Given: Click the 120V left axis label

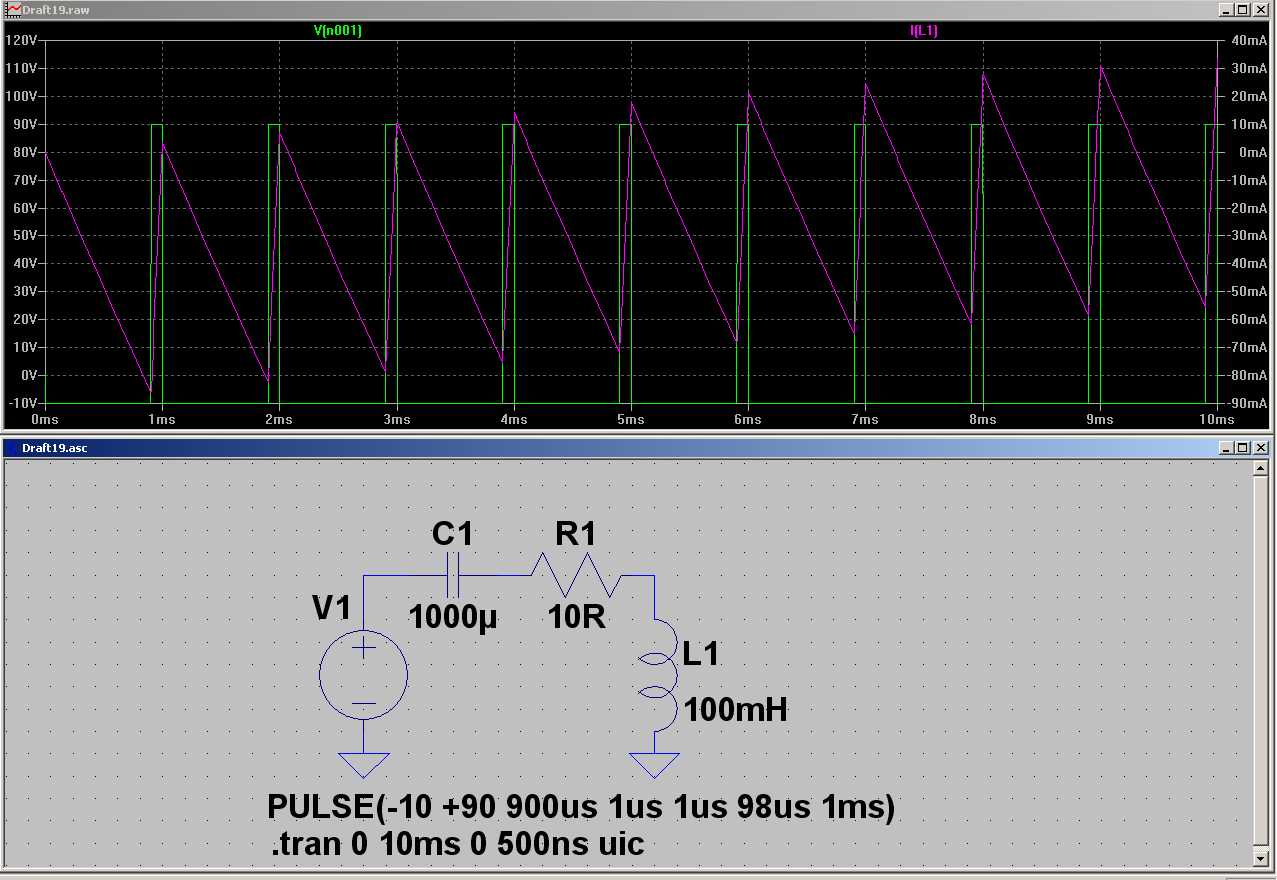Looking at the screenshot, I should (22, 41).
